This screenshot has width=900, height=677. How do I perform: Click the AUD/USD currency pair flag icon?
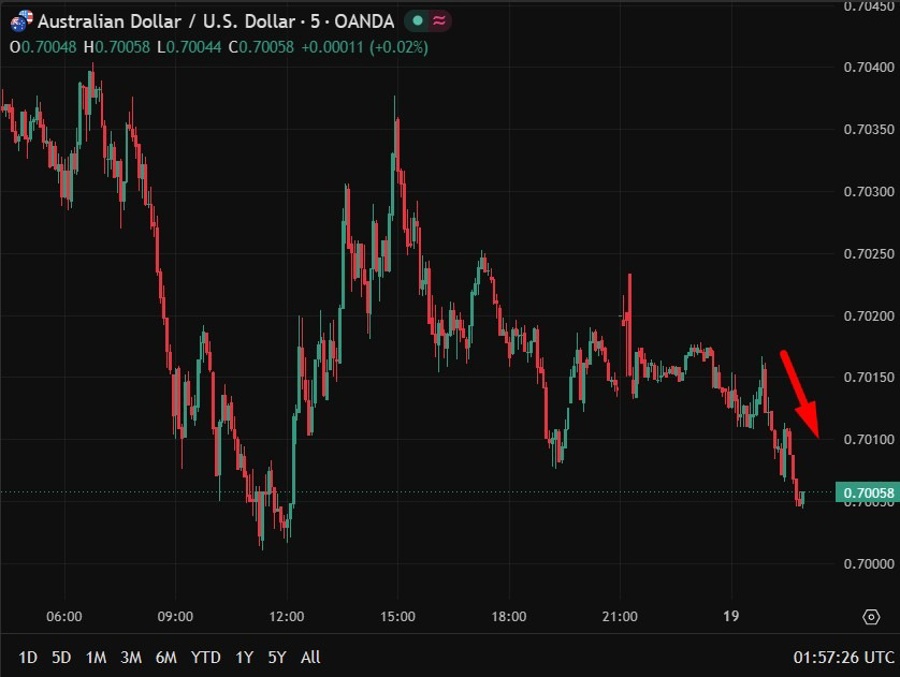pos(22,21)
